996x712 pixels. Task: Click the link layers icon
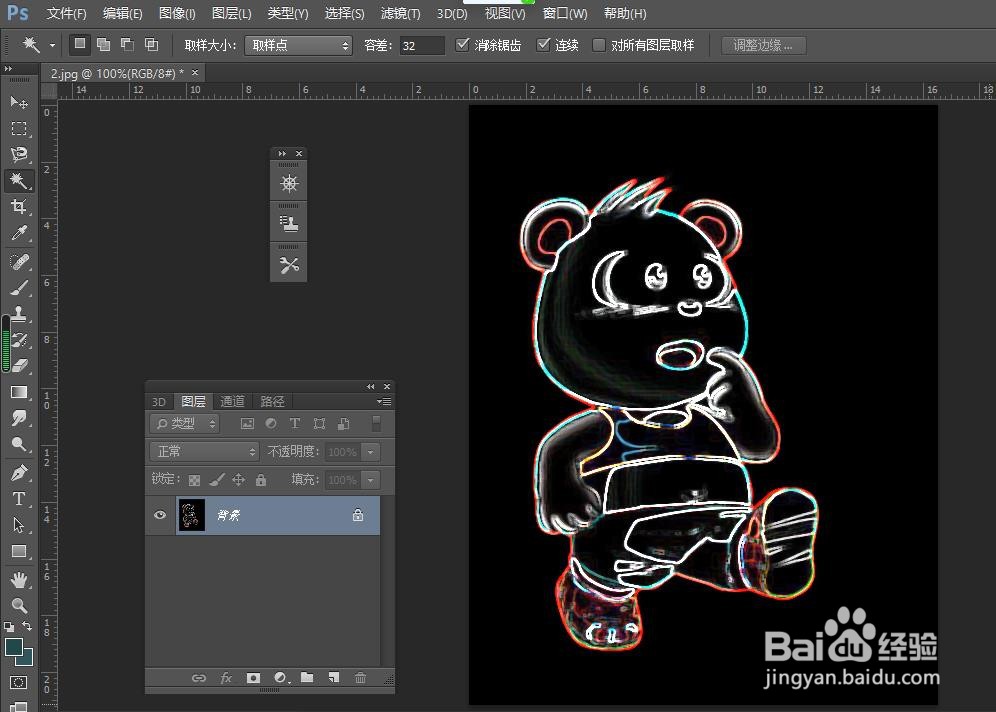click(199, 678)
